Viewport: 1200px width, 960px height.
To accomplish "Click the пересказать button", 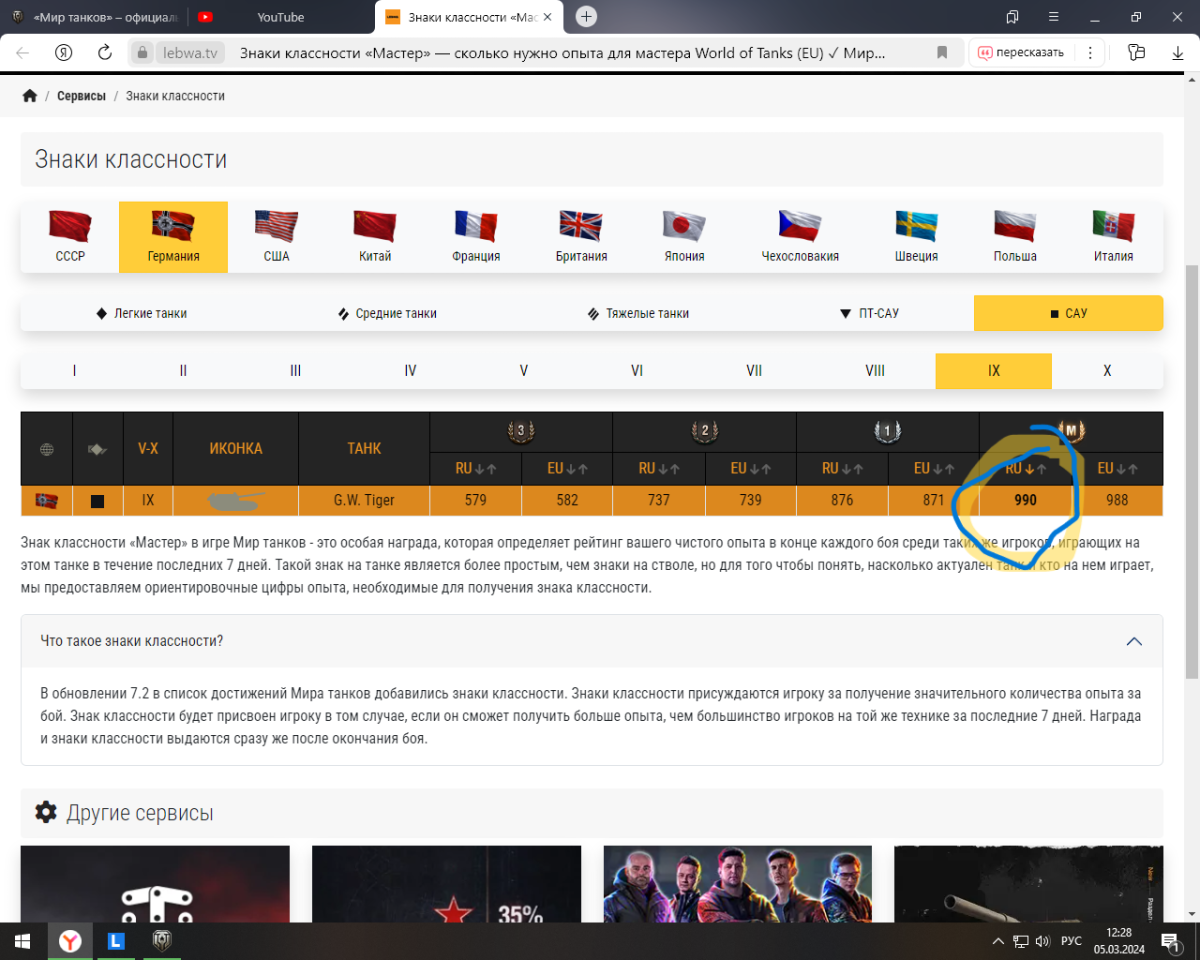I will (x=1021, y=53).
